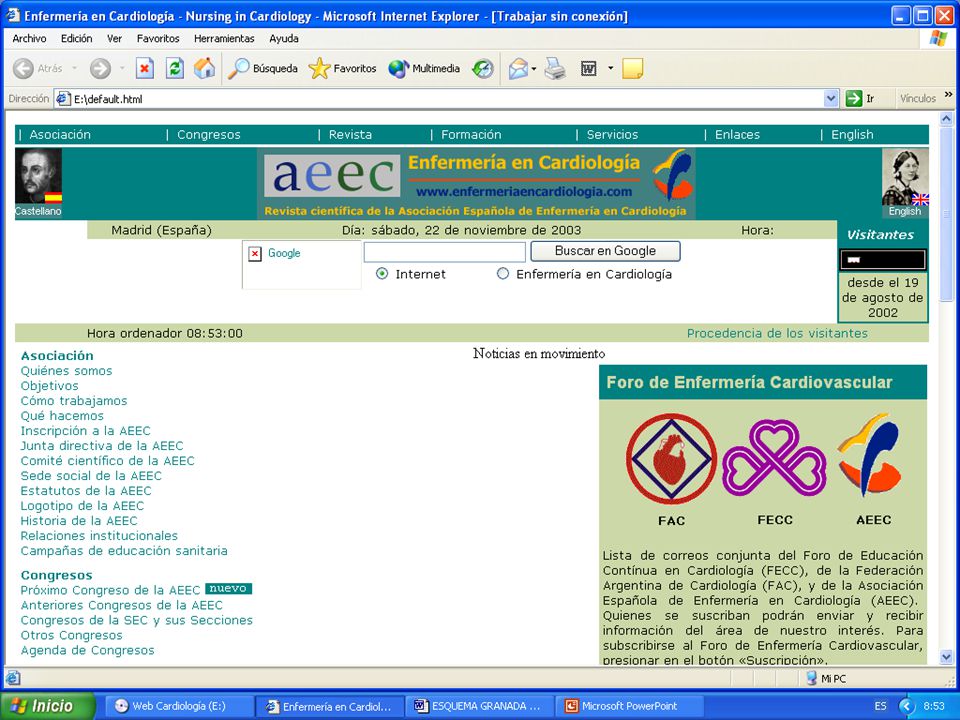Screen dimensions: 960x720
Task: Refresh the page with green arrows icon
Action: pyautogui.click(x=175, y=69)
